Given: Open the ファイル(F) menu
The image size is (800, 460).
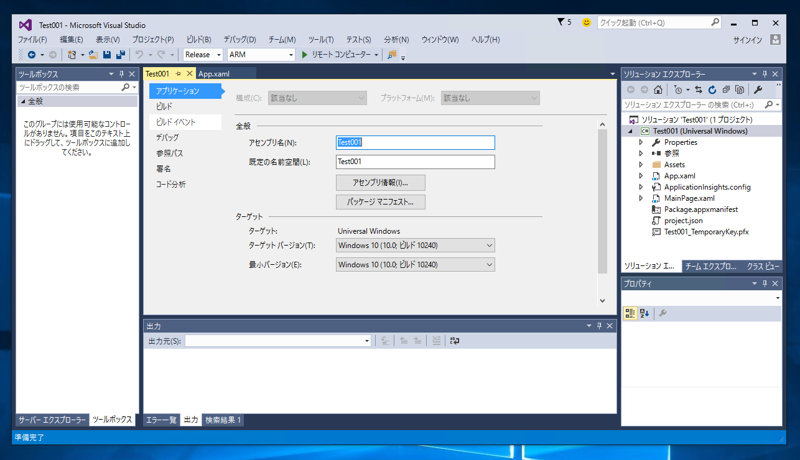Looking at the screenshot, I should (33, 39).
